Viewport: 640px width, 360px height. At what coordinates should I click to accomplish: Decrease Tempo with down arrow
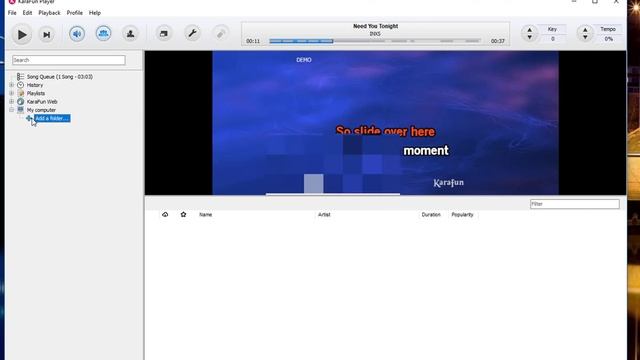[585, 37]
